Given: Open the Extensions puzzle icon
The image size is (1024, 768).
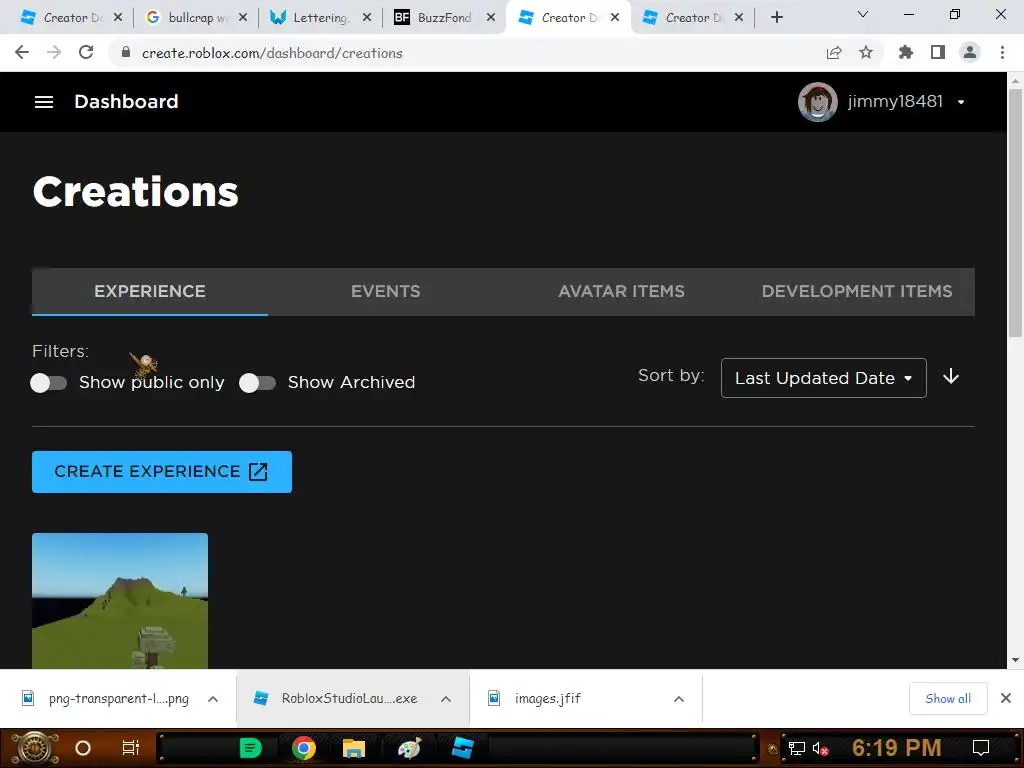Looking at the screenshot, I should click(906, 53).
